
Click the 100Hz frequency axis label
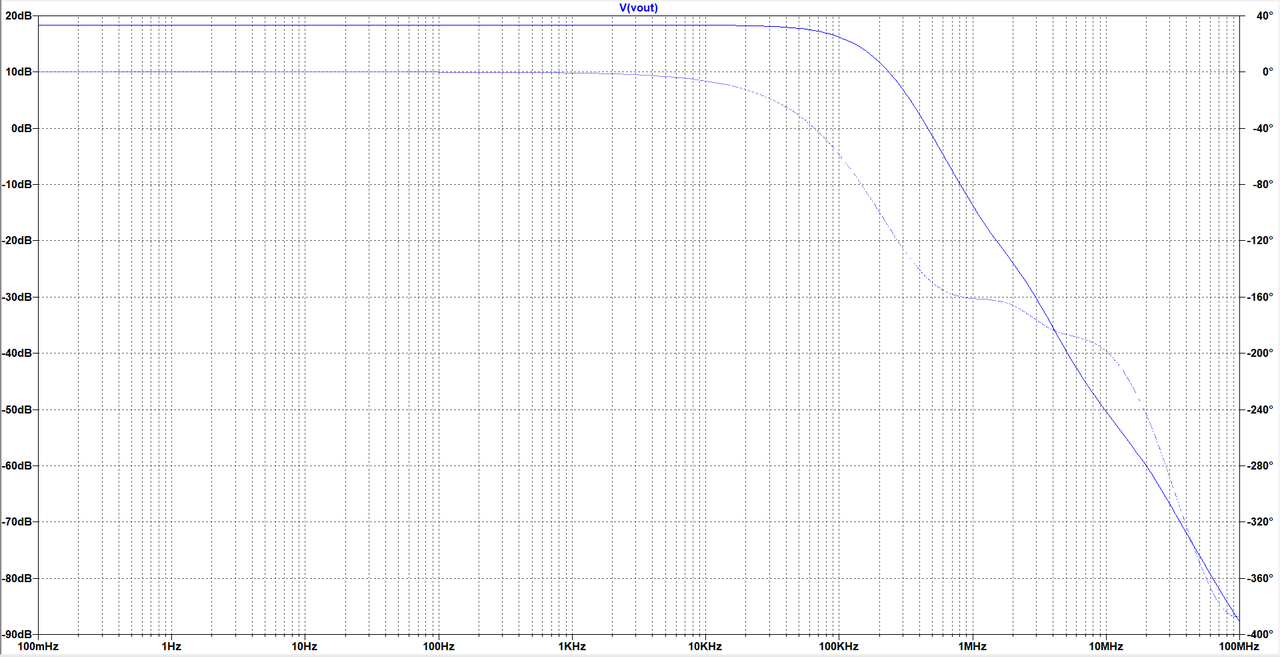click(438, 648)
